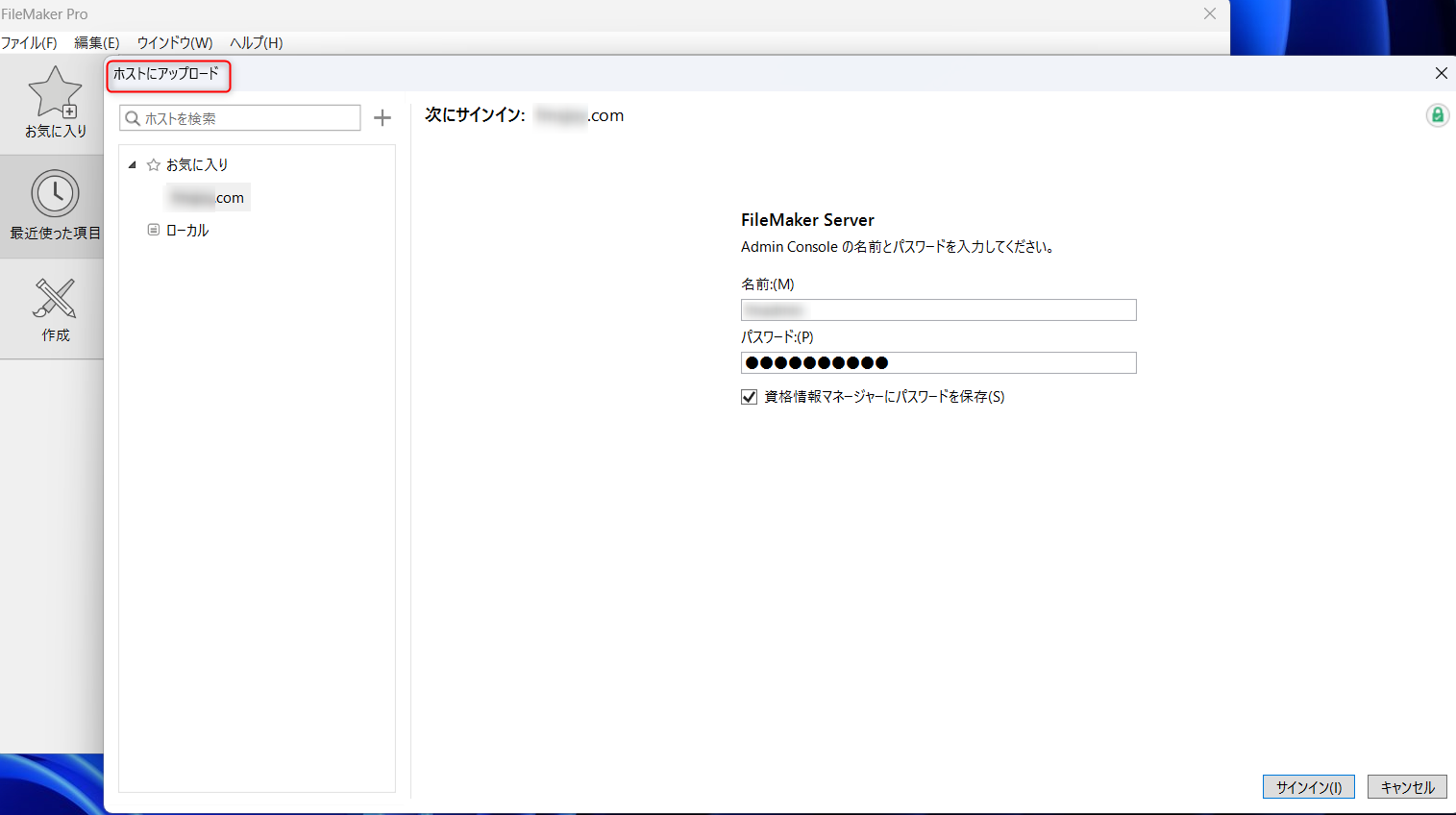
Task: Toggle the save password in credential manager checkbox
Action: tap(750, 397)
